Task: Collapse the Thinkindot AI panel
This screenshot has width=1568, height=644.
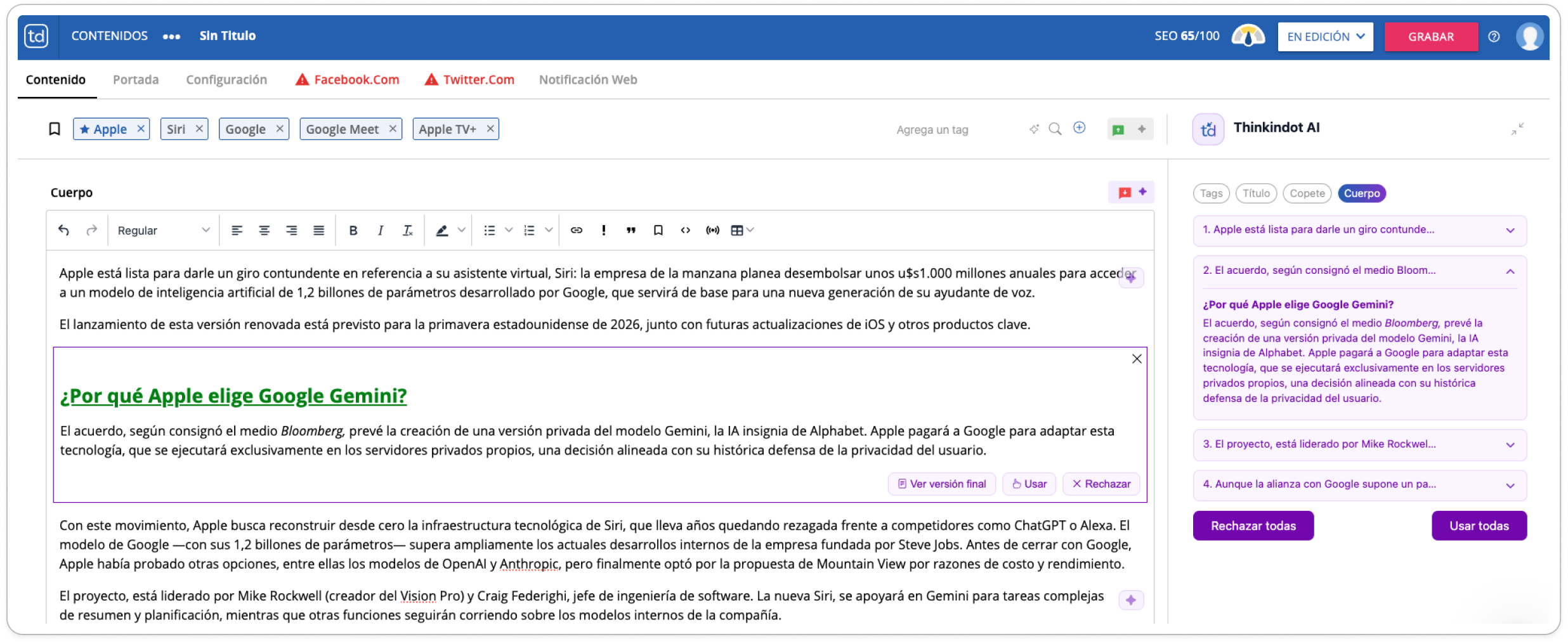Action: tap(1517, 129)
